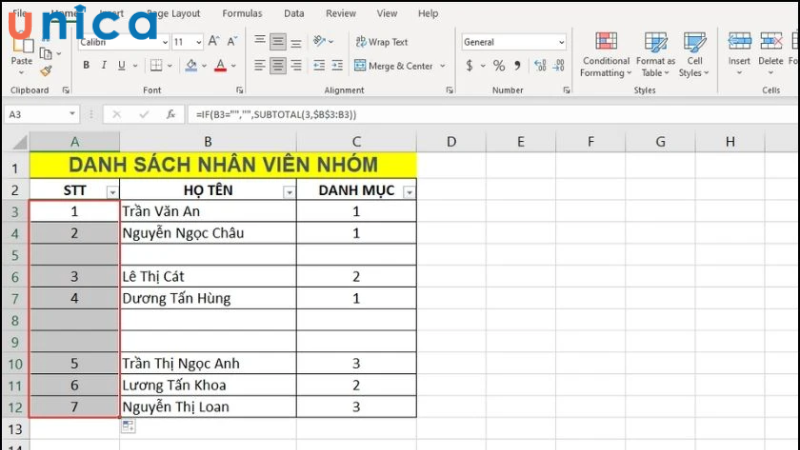
Task: Open the Data tab
Action: pyautogui.click(x=294, y=13)
